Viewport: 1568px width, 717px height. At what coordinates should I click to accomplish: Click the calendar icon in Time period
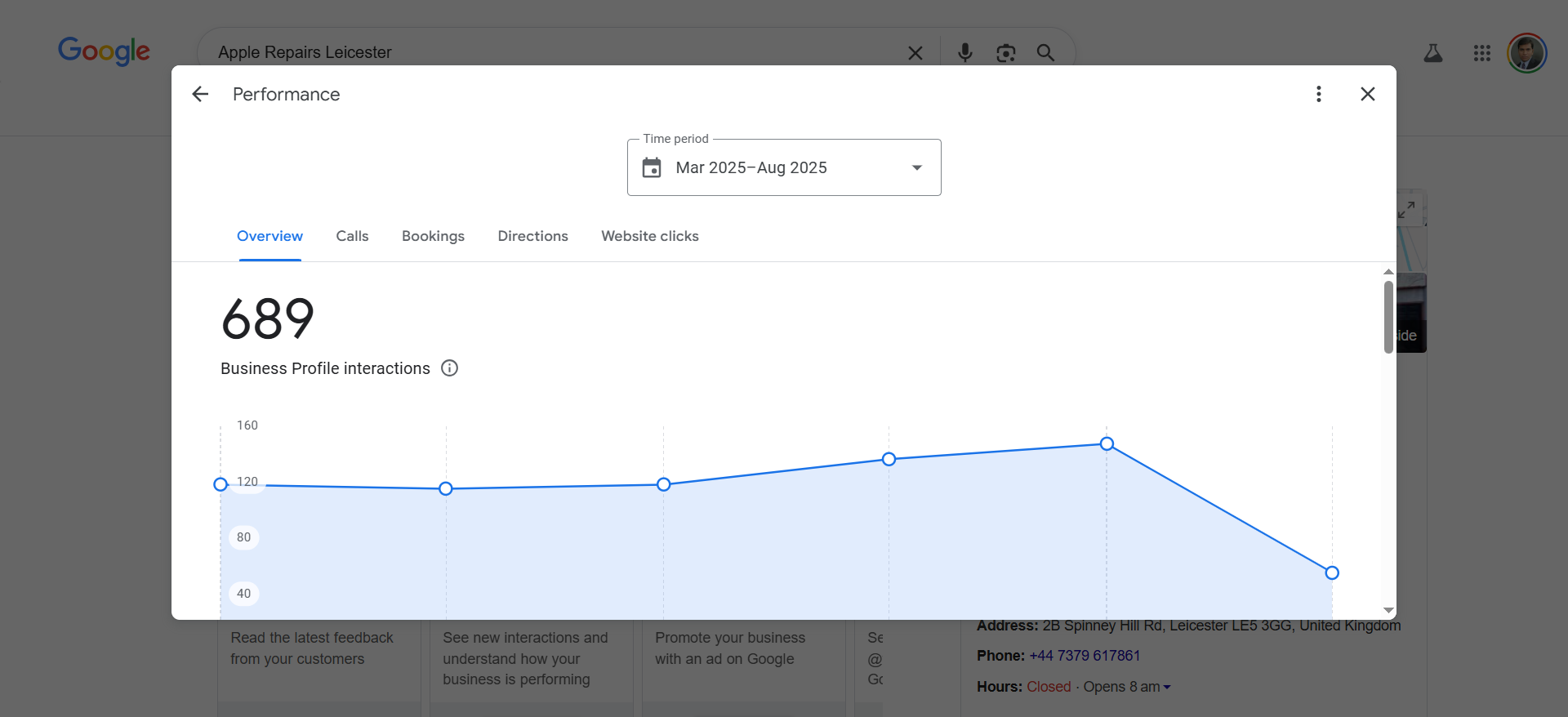click(652, 167)
